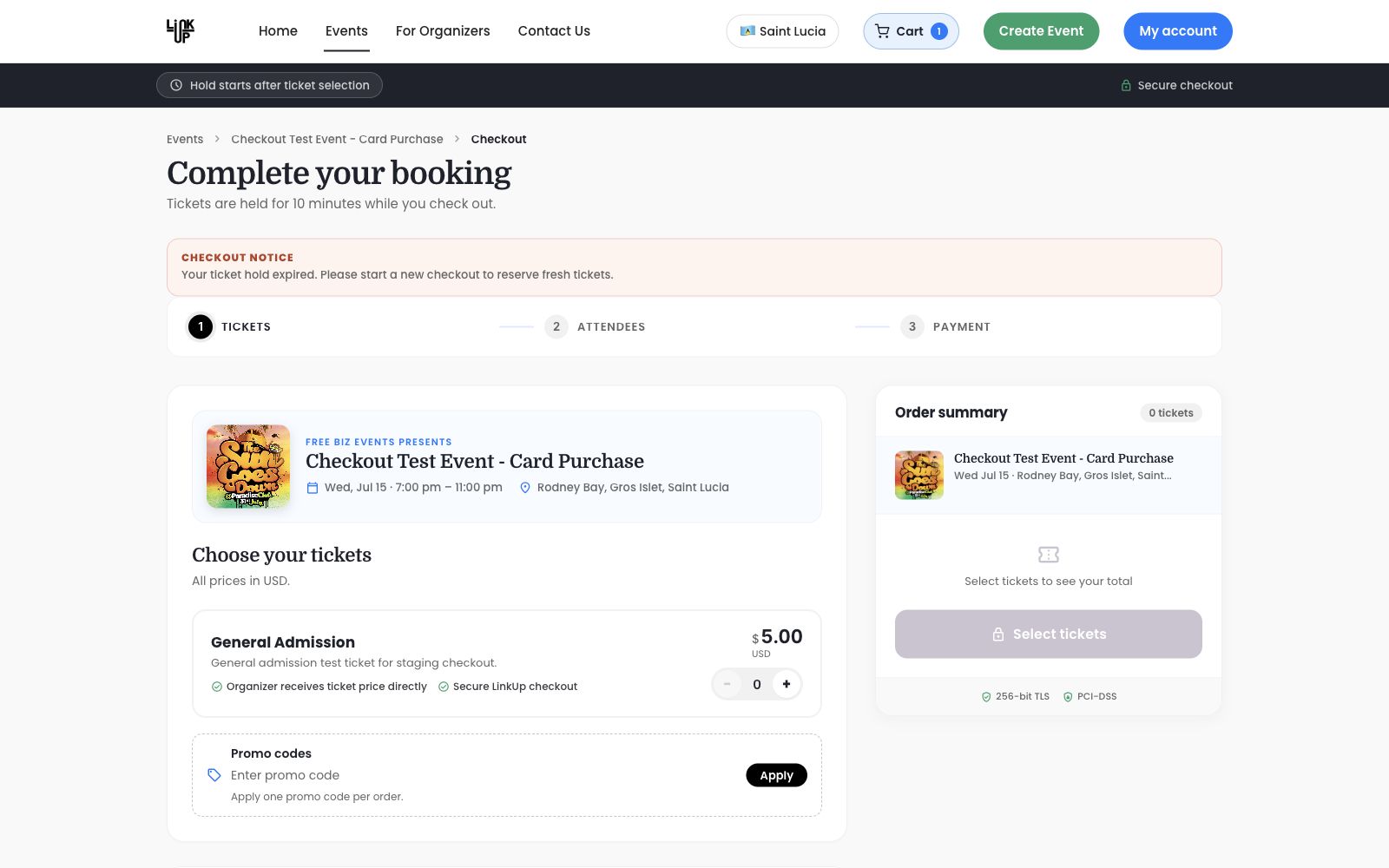Click the shopping cart icon

(x=882, y=31)
